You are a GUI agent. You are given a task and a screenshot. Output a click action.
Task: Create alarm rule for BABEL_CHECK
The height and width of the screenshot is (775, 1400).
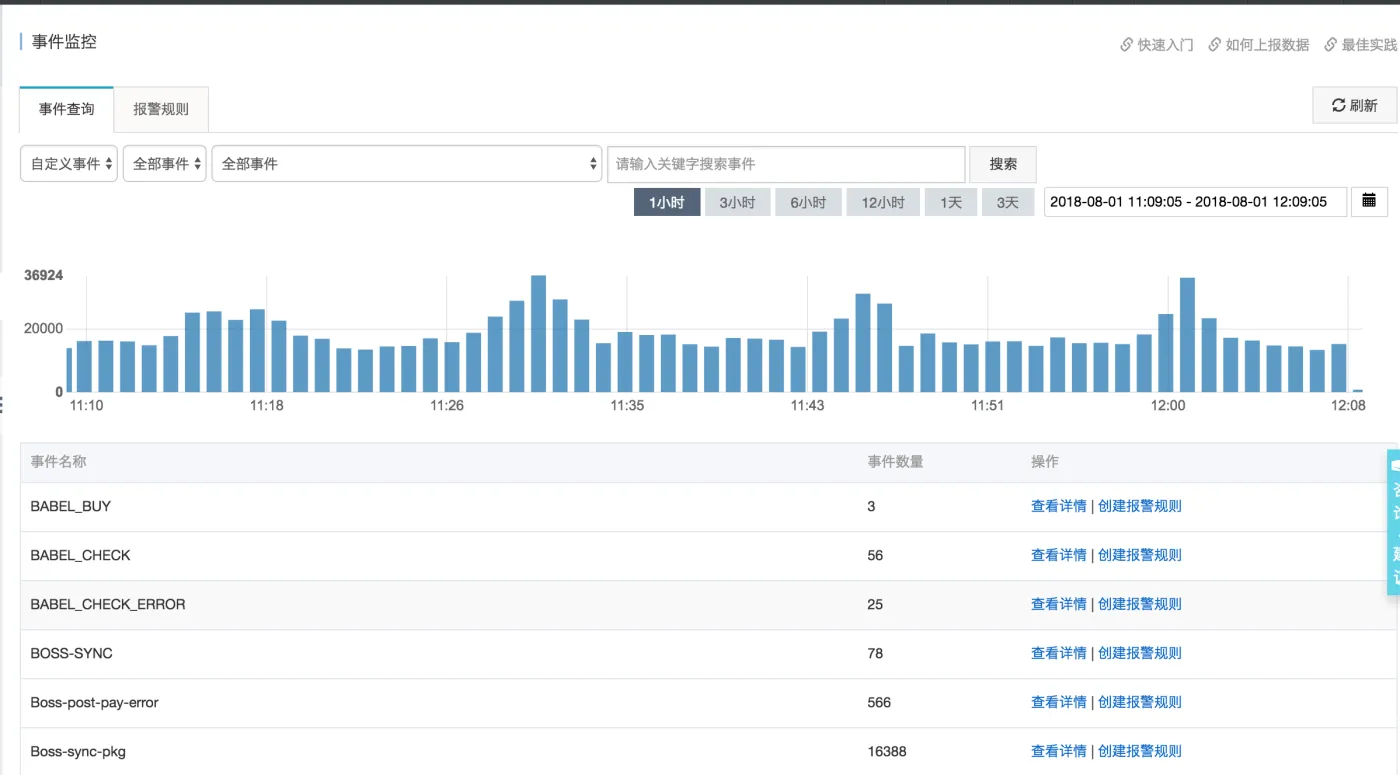pyautogui.click(x=1140, y=555)
